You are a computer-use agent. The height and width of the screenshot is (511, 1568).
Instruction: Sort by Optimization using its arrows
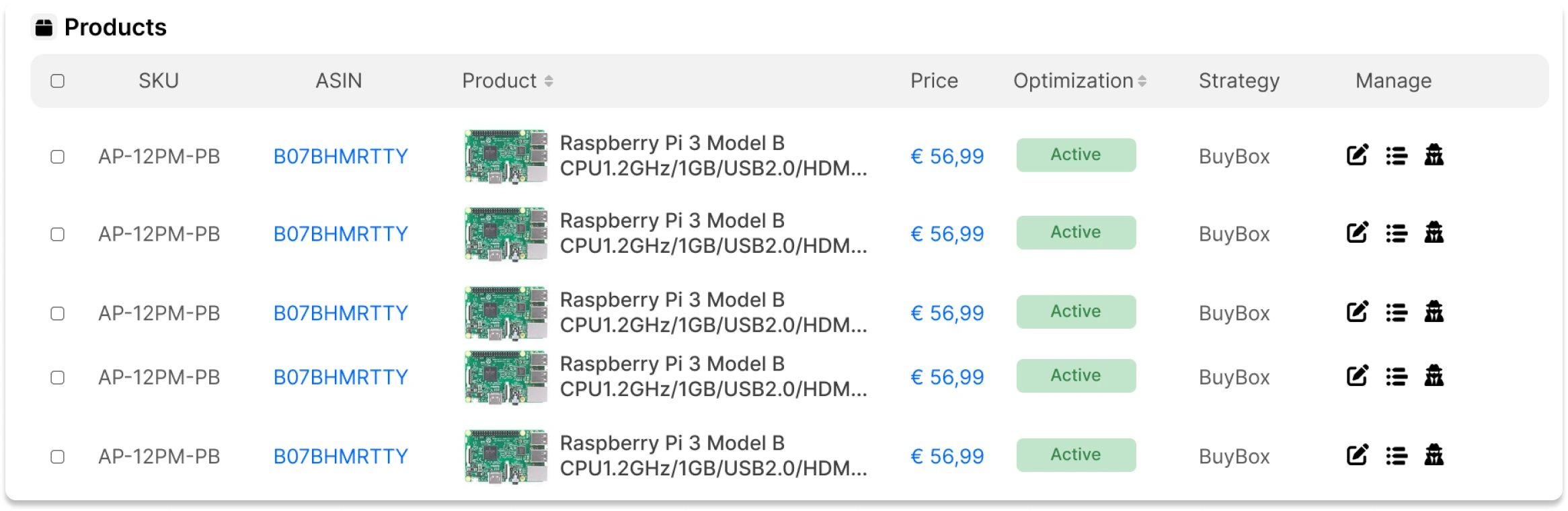click(1142, 81)
